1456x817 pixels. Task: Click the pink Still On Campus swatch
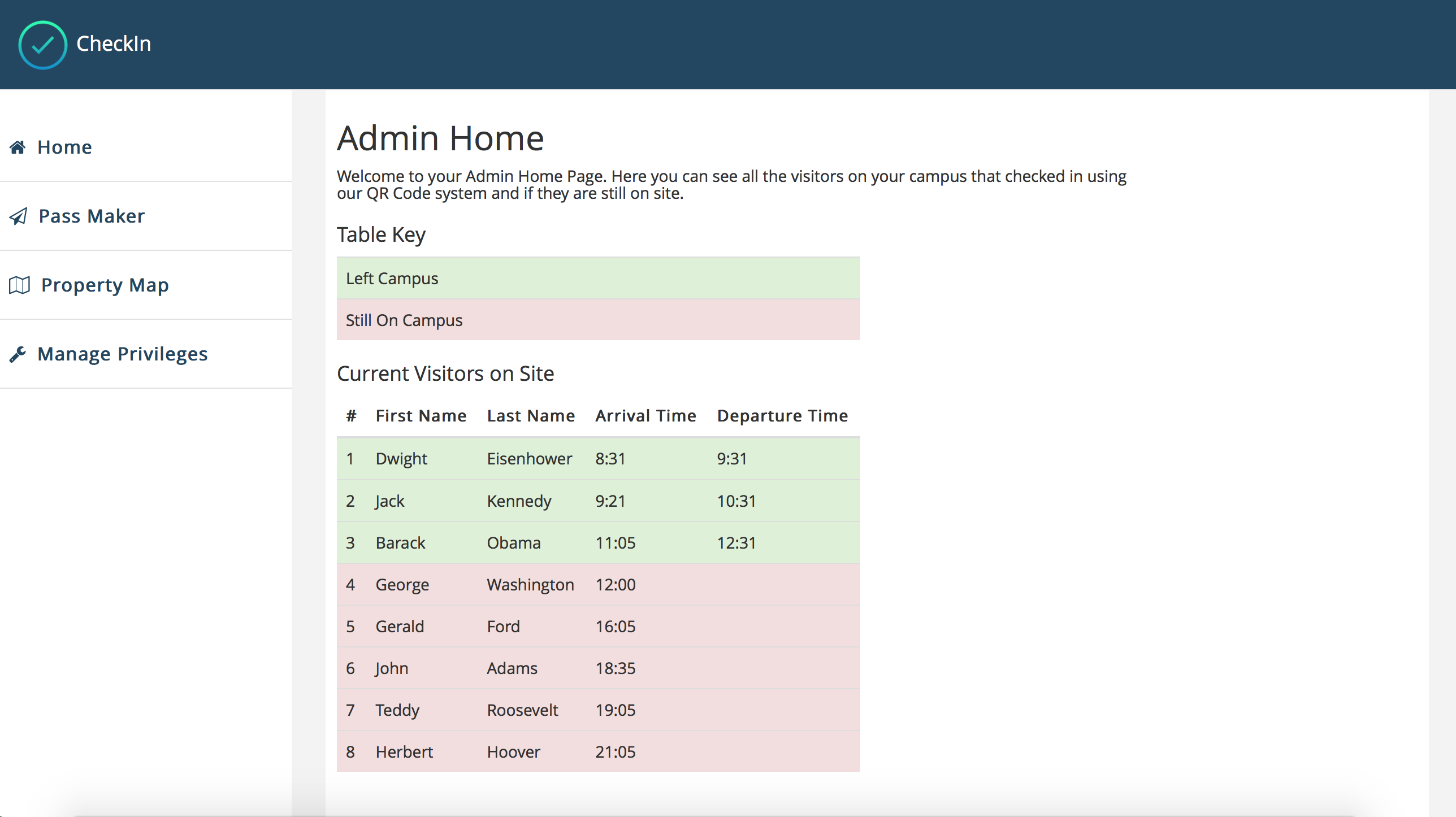tap(598, 320)
